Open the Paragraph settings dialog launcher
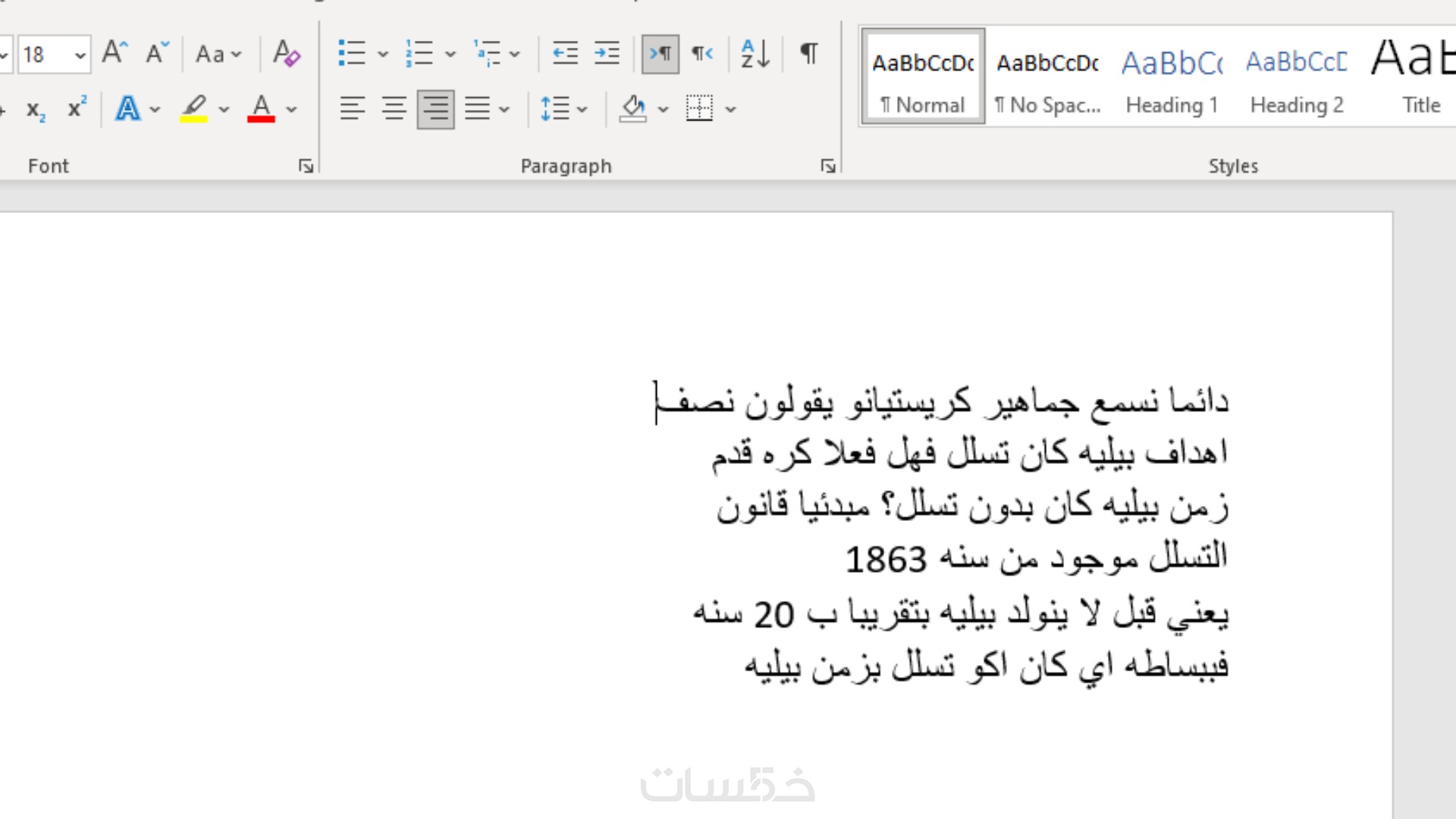The width and height of the screenshot is (1456, 819). point(827,166)
